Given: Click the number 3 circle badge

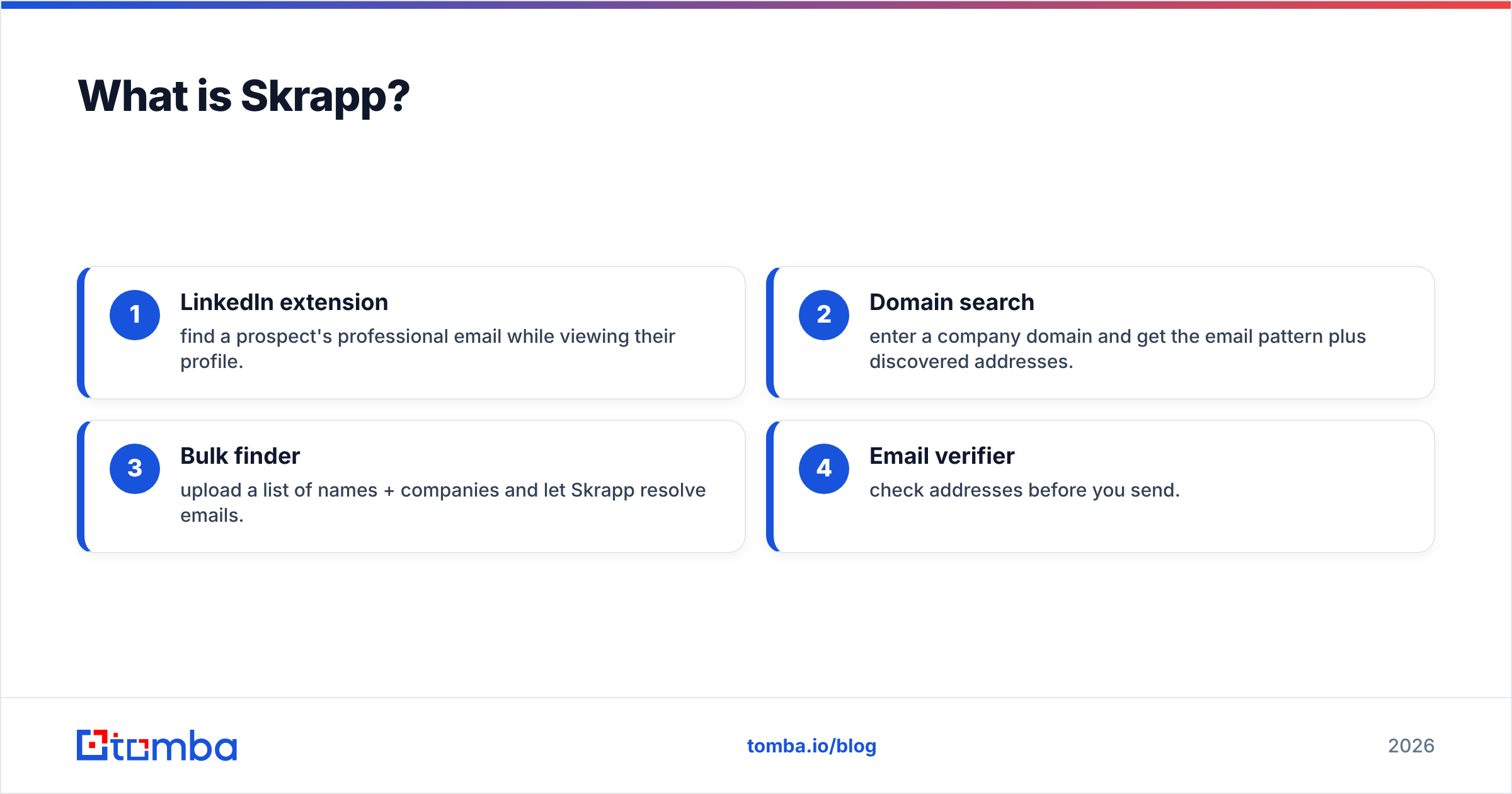Looking at the screenshot, I should [x=135, y=469].
